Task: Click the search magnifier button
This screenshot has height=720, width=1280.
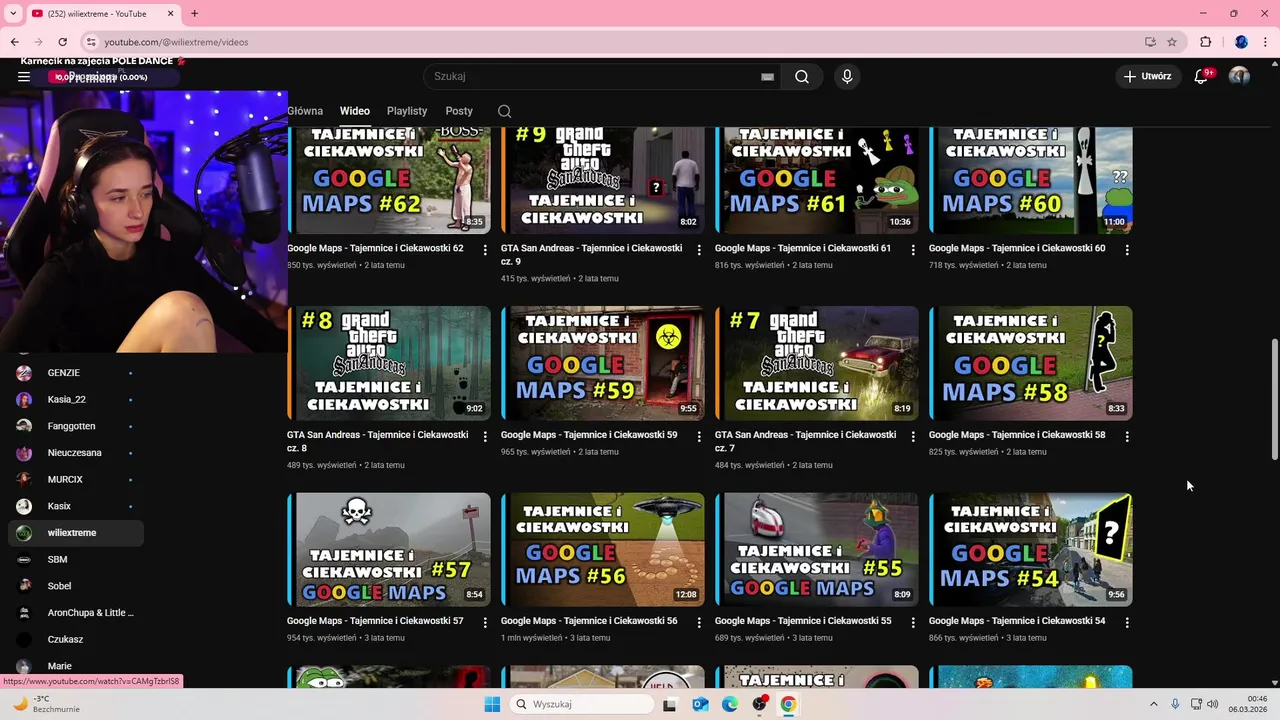Action: click(x=802, y=76)
